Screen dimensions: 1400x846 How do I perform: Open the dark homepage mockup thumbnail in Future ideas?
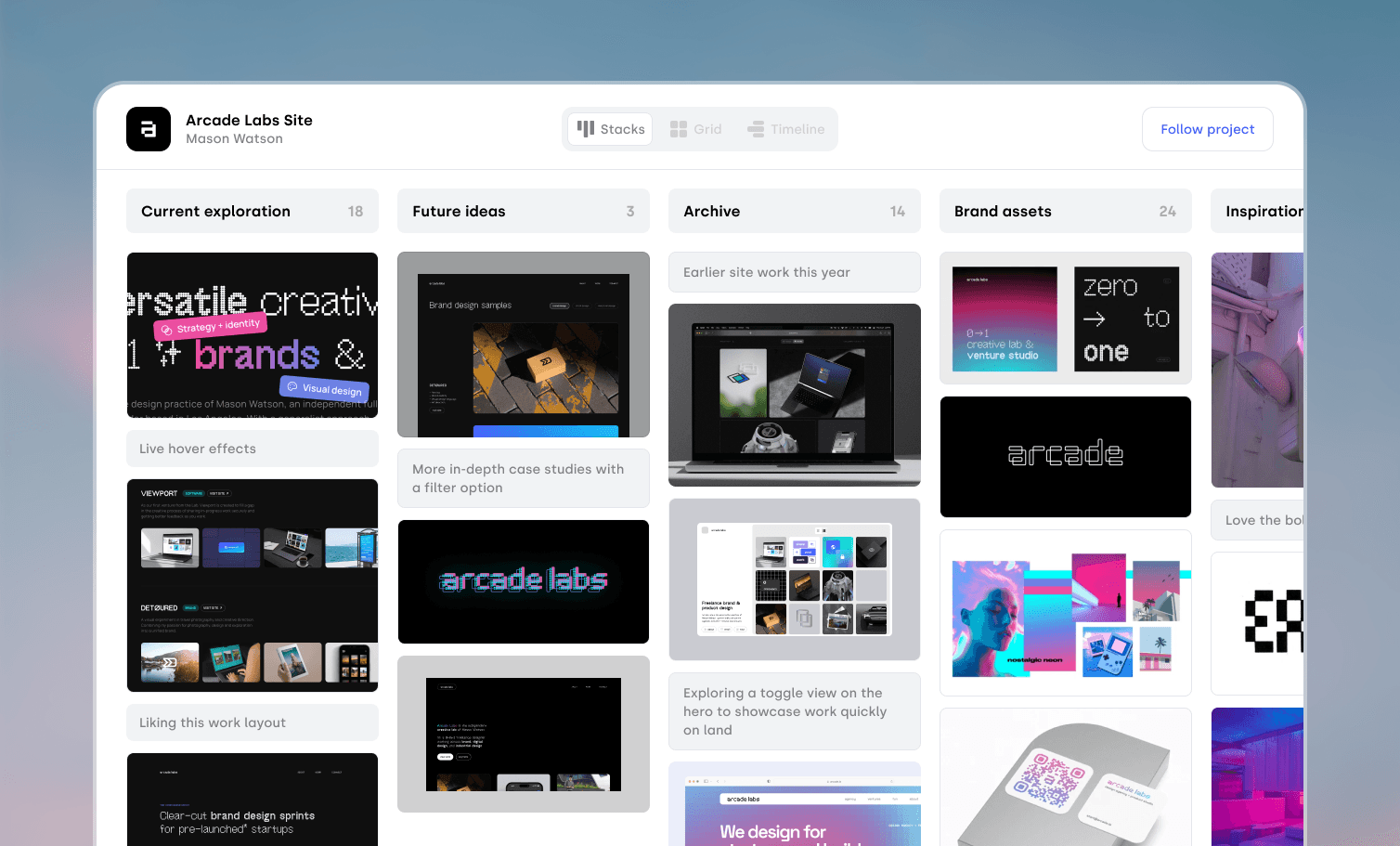pyautogui.click(x=524, y=735)
